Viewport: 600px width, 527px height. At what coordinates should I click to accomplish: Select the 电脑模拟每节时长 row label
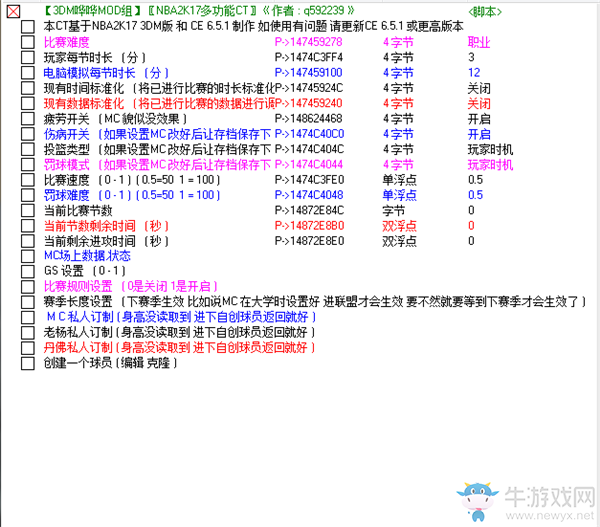(106, 73)
